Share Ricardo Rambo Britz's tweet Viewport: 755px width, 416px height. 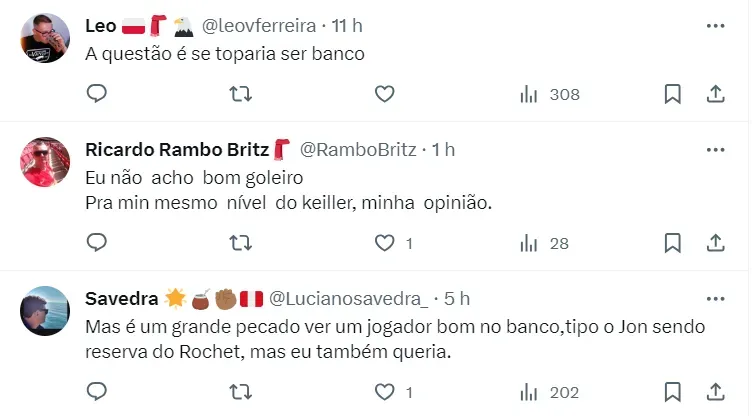tap(716, 242)
